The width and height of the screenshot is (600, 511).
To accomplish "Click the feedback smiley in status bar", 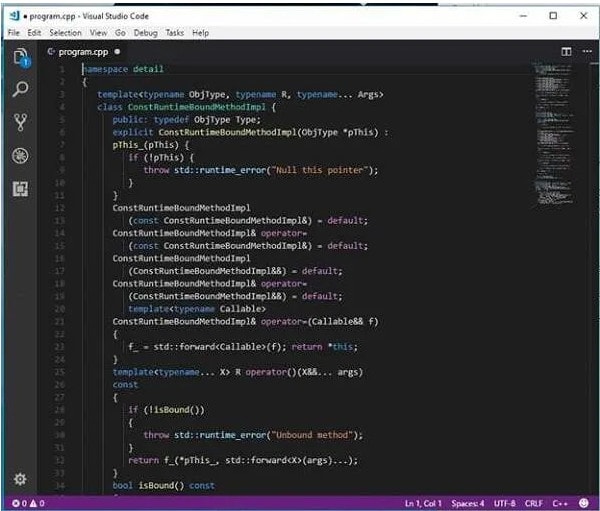I will pyautogui.click(x=584, y=503).
